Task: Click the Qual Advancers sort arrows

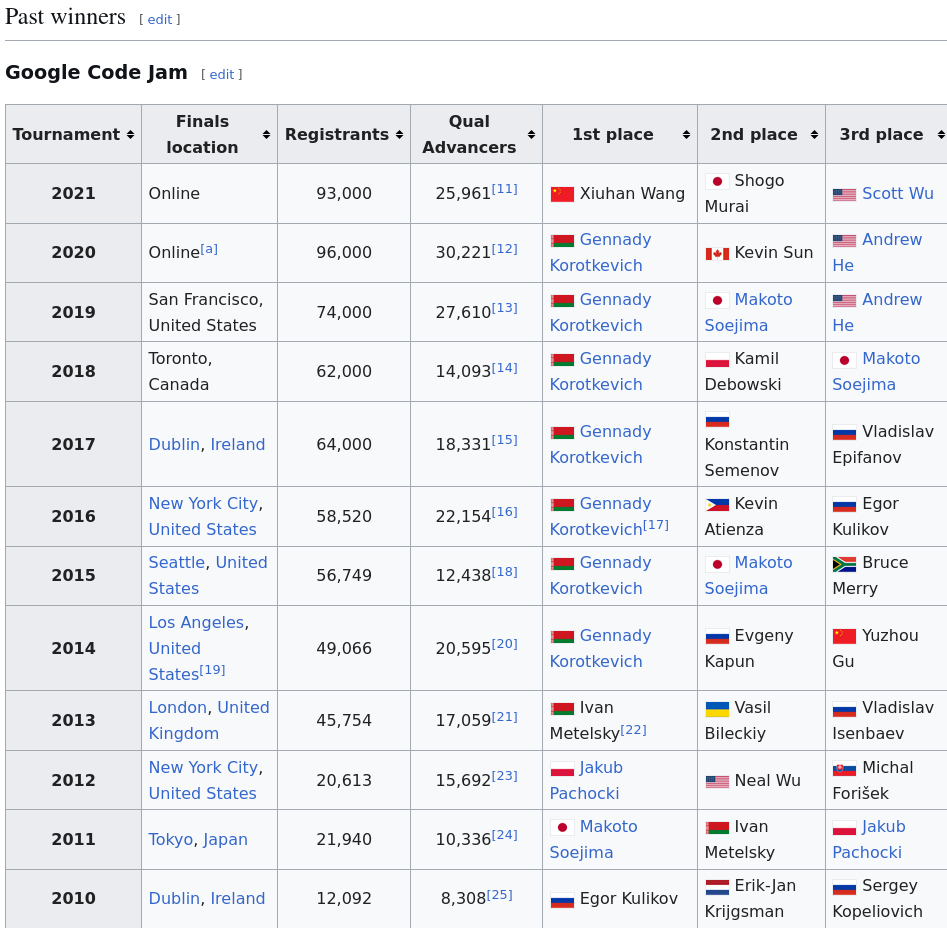Action: tap(531, 135)
